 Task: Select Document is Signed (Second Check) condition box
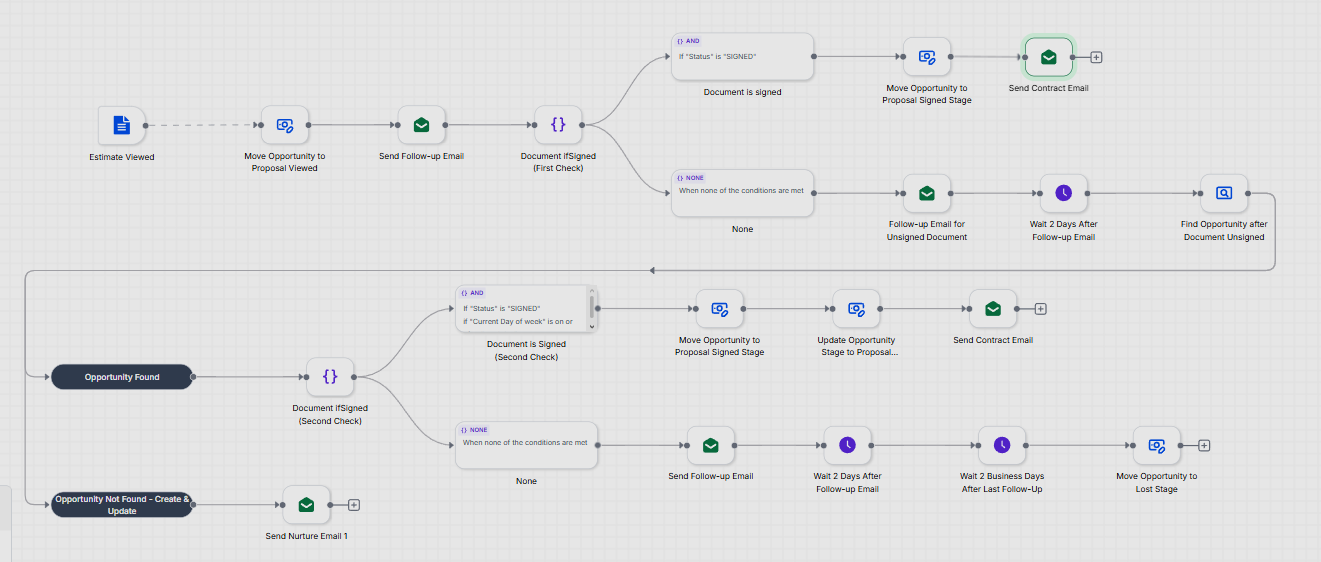[526, 308]
